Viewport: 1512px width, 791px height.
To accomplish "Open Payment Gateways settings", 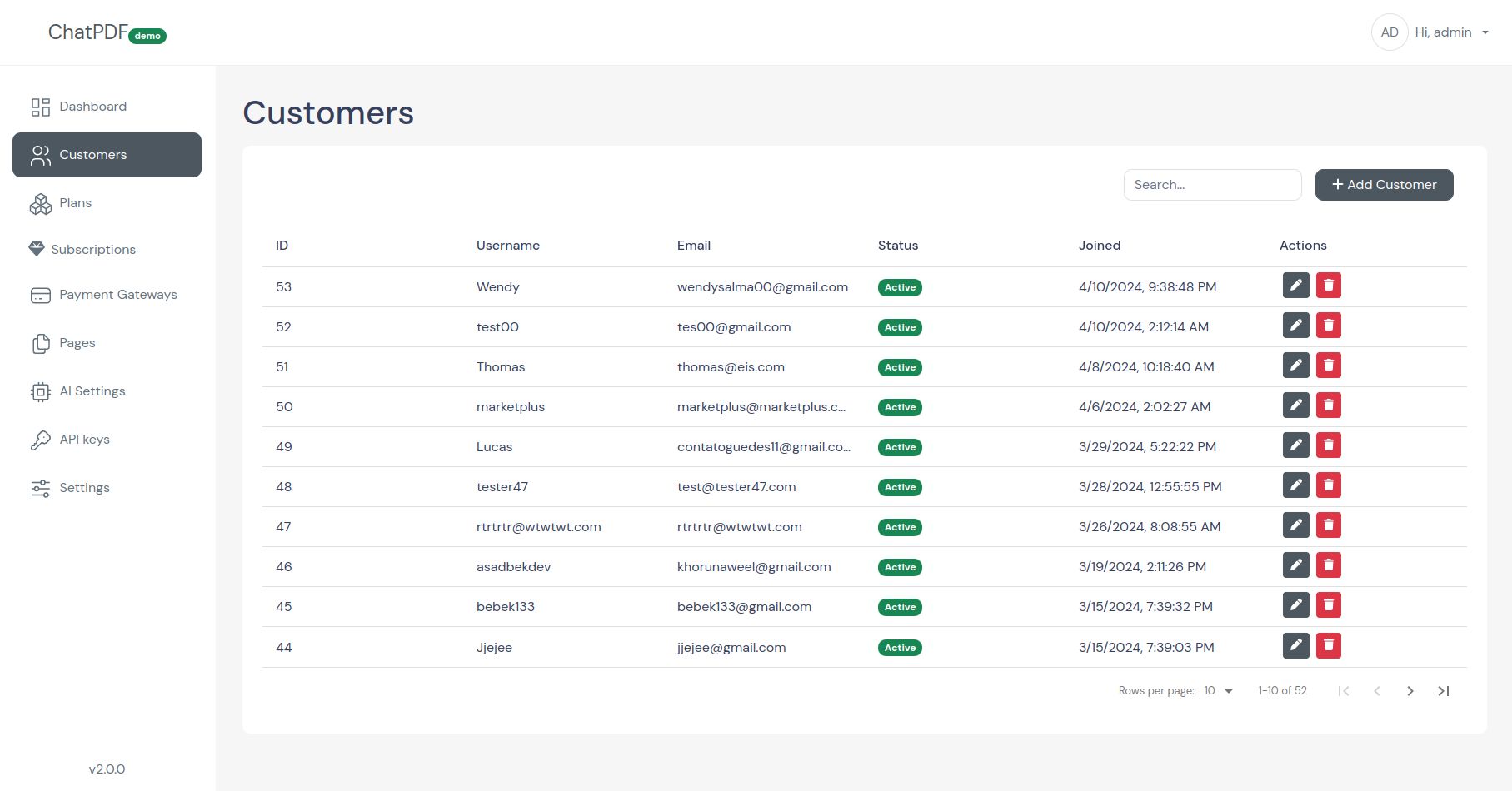I will tap(107, 295).
